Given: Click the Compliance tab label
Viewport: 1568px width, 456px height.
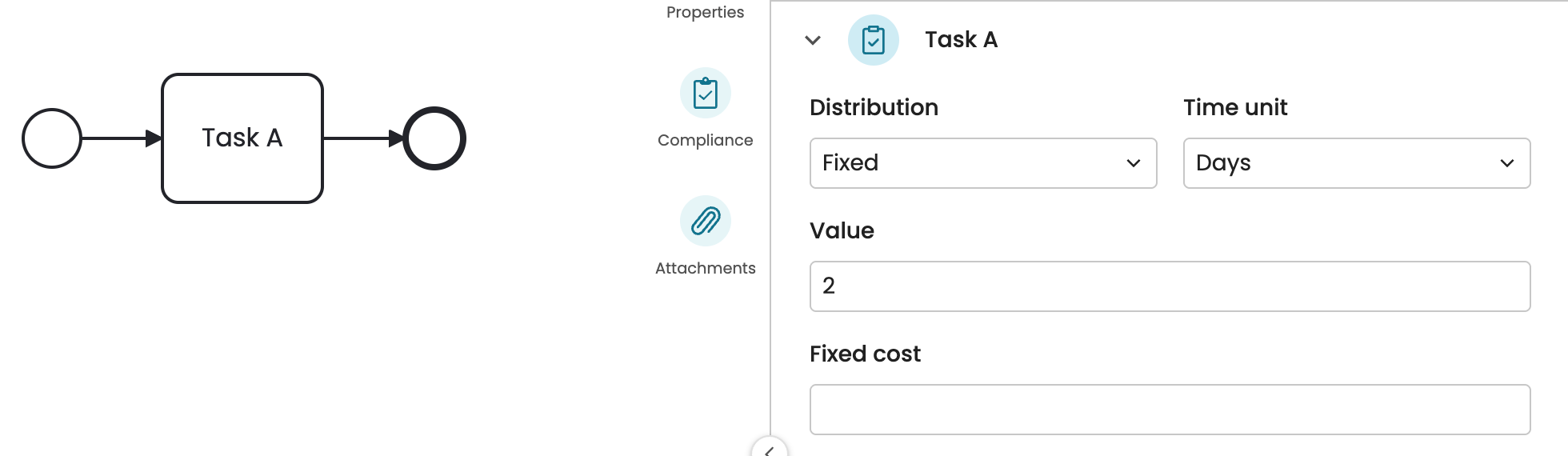Looking at the screenshot, I should (x=705, y=140).
